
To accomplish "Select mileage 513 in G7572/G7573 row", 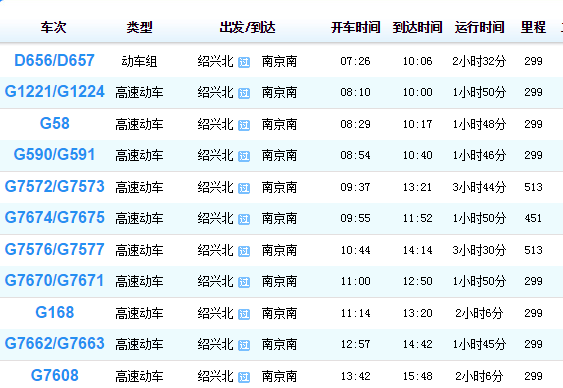I will pyautogui.click(x=533, y=187).
